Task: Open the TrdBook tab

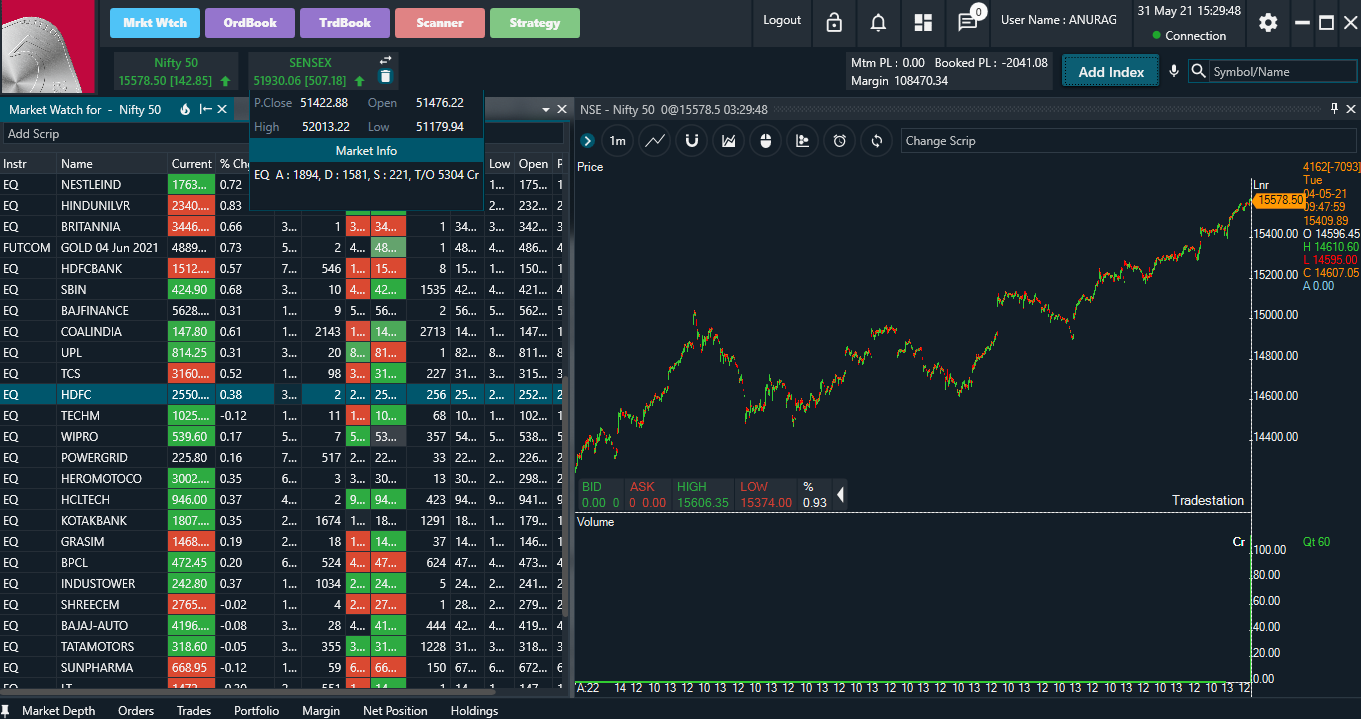Action: [345, 23]
